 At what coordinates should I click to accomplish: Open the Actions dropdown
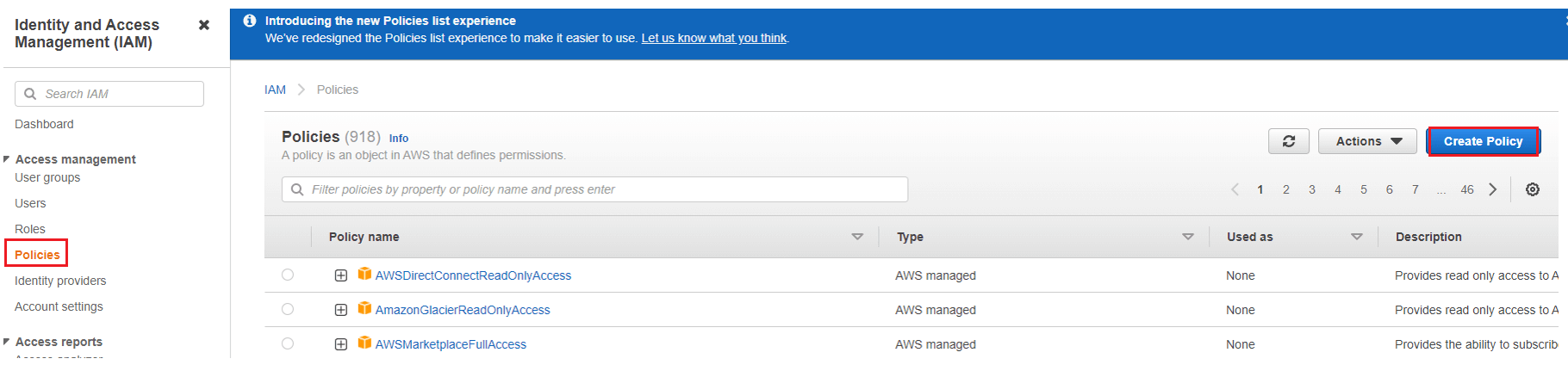pyautogui.click(x=1367, y=141)
